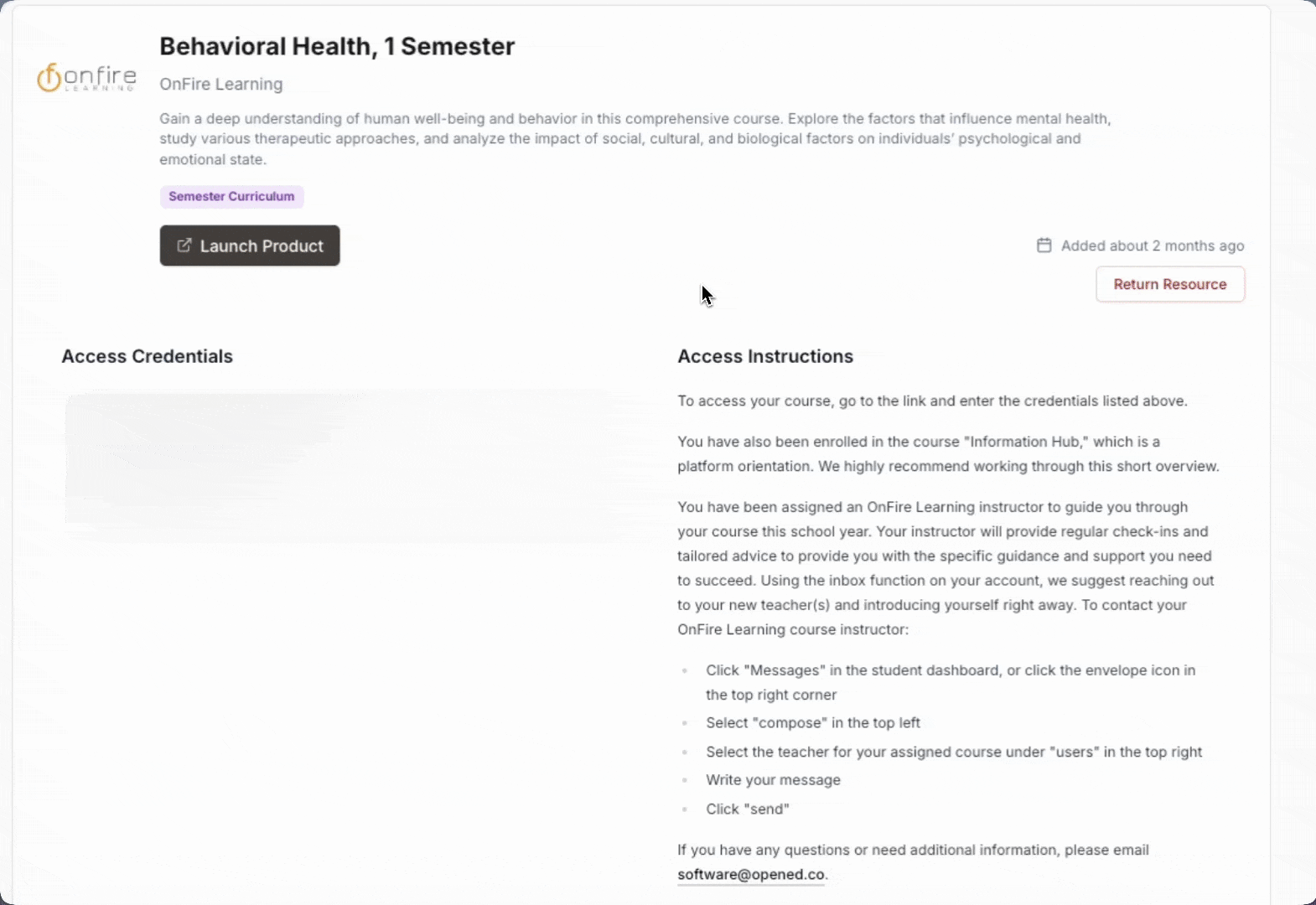Image resolution: width=1316 pixels, height=905 pixels.
Task: Click the 'Select the teacher for your assigned course' step
Action: [x=953, y=752]
